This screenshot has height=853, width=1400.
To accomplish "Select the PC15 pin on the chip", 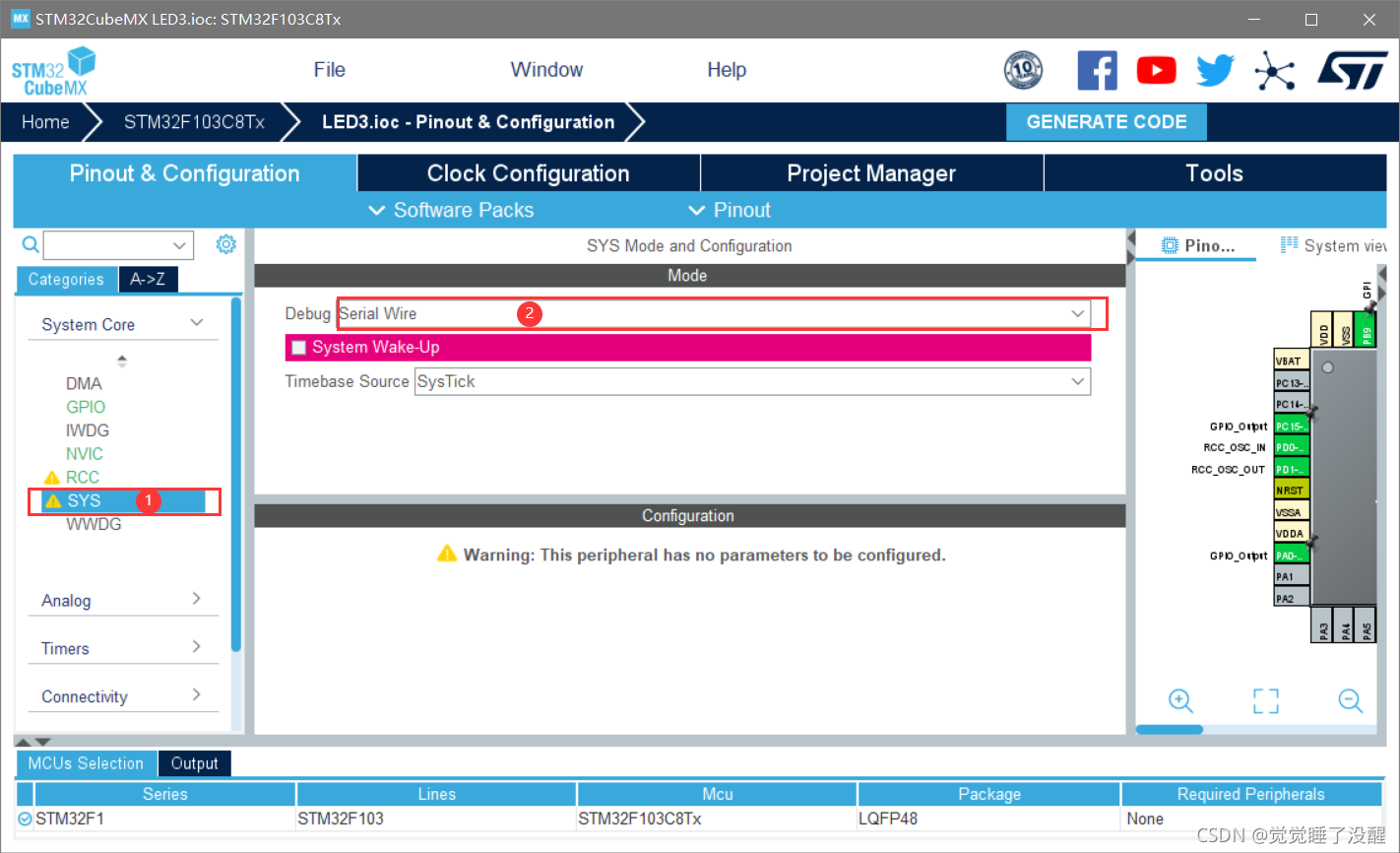I will [x=1292, y=426].
